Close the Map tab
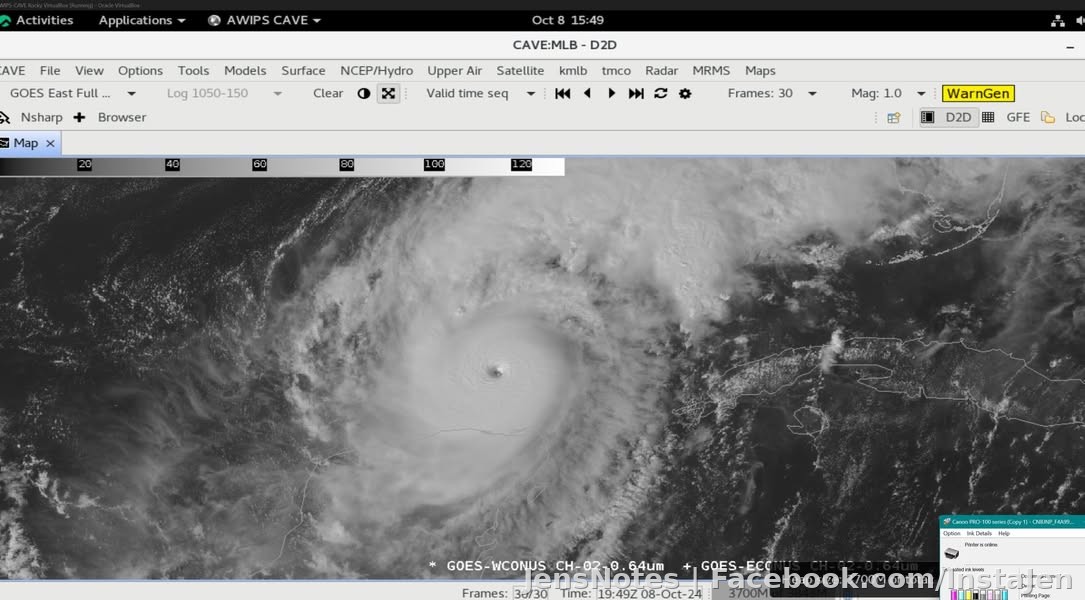This screenshot has width=1085, height=600. (50, 143)
